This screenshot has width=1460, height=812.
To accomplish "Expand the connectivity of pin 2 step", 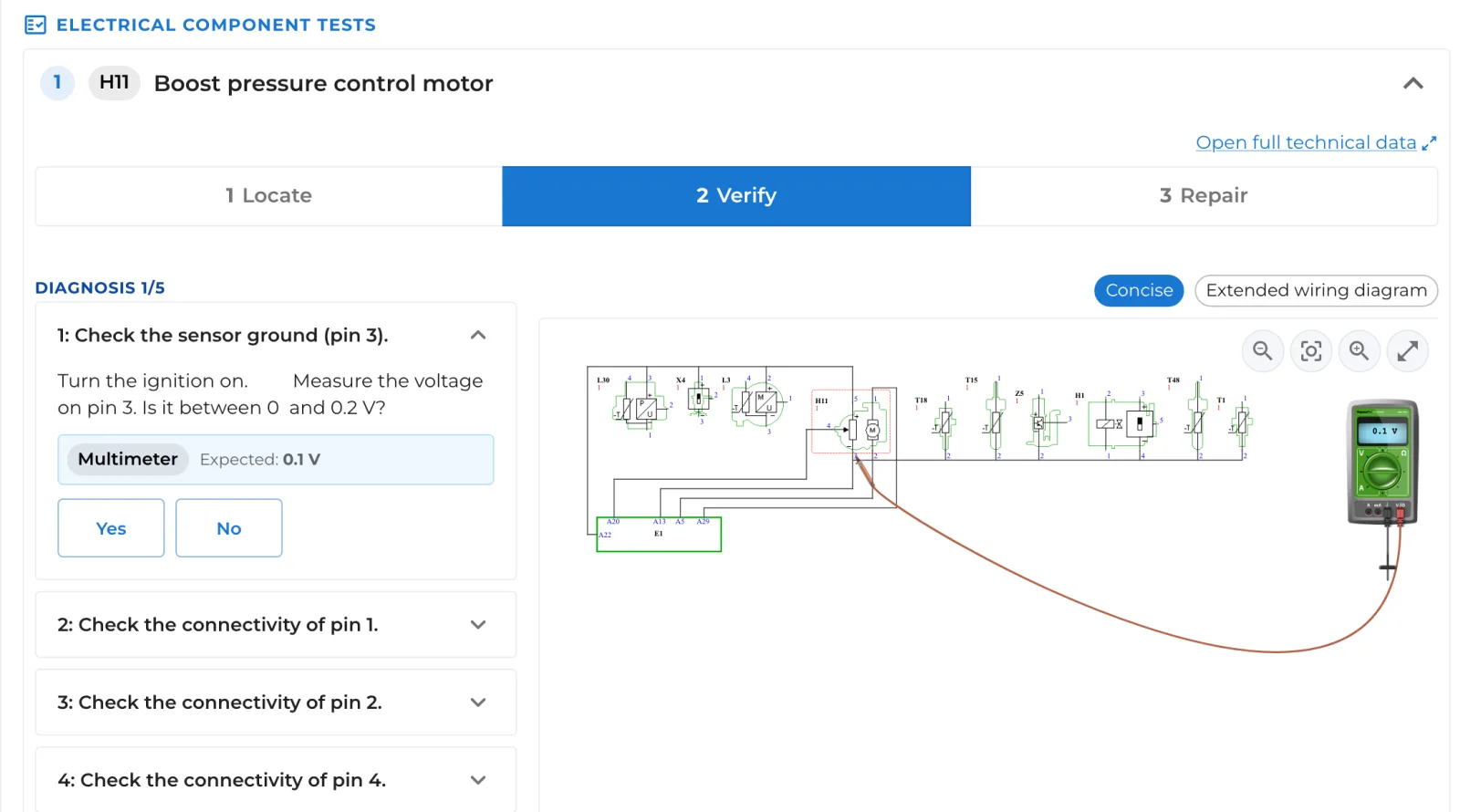I will [478, 703].
